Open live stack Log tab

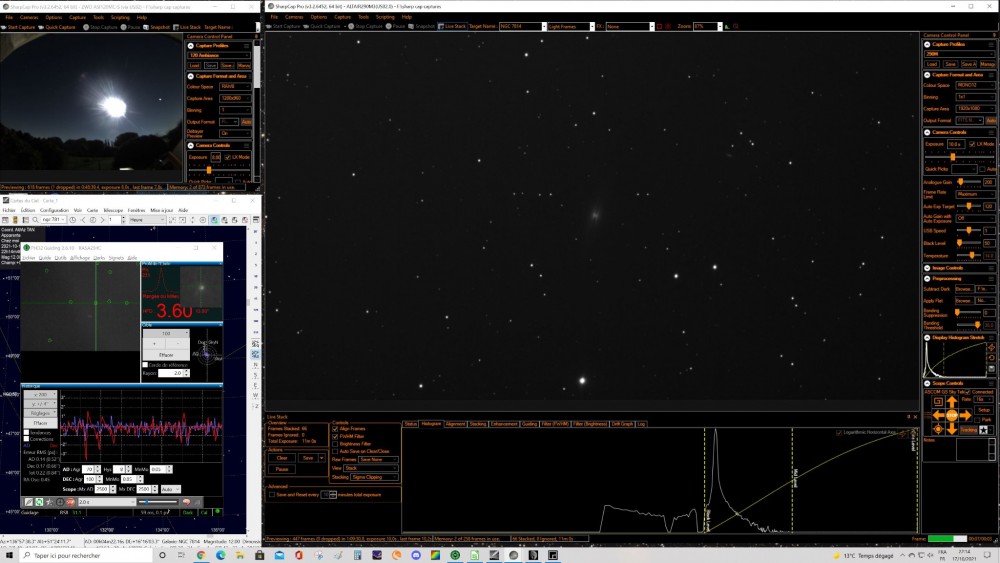coord(641,424)
